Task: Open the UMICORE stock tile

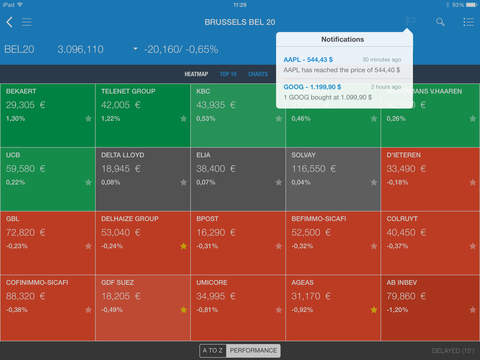Action: pos(238,308)
